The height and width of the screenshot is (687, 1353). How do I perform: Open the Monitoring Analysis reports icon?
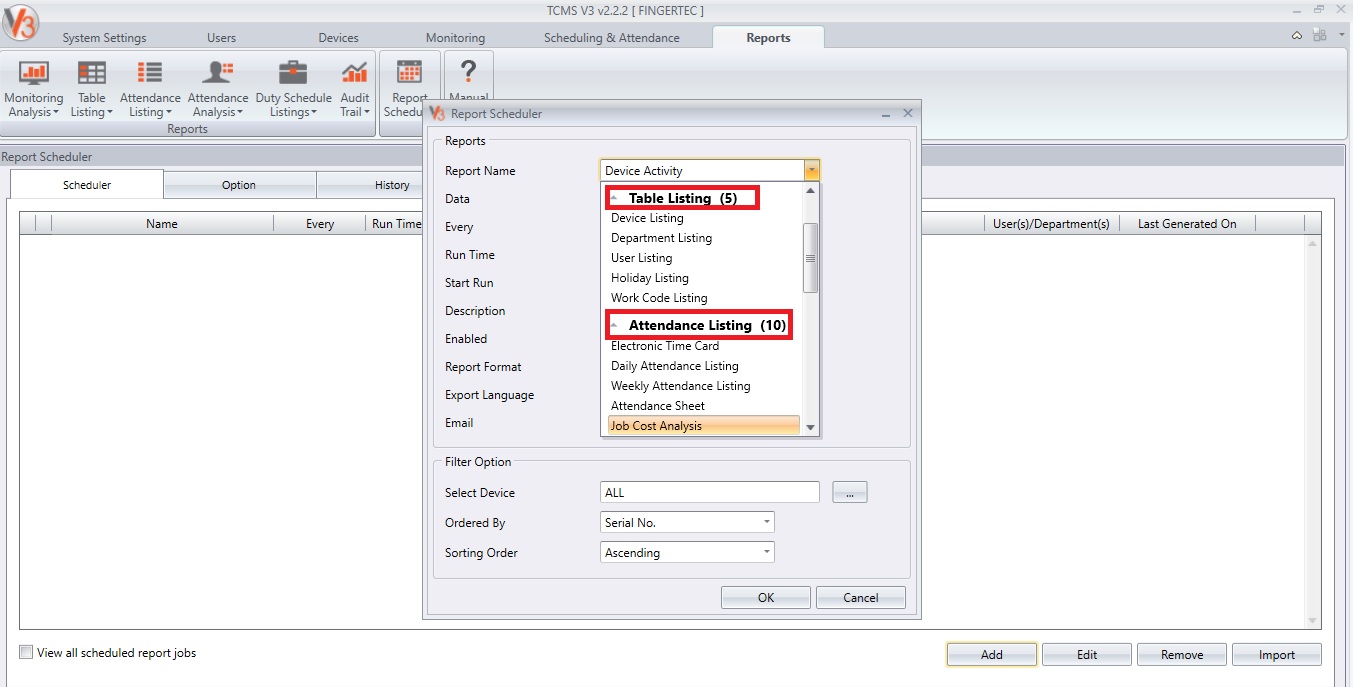34,88
